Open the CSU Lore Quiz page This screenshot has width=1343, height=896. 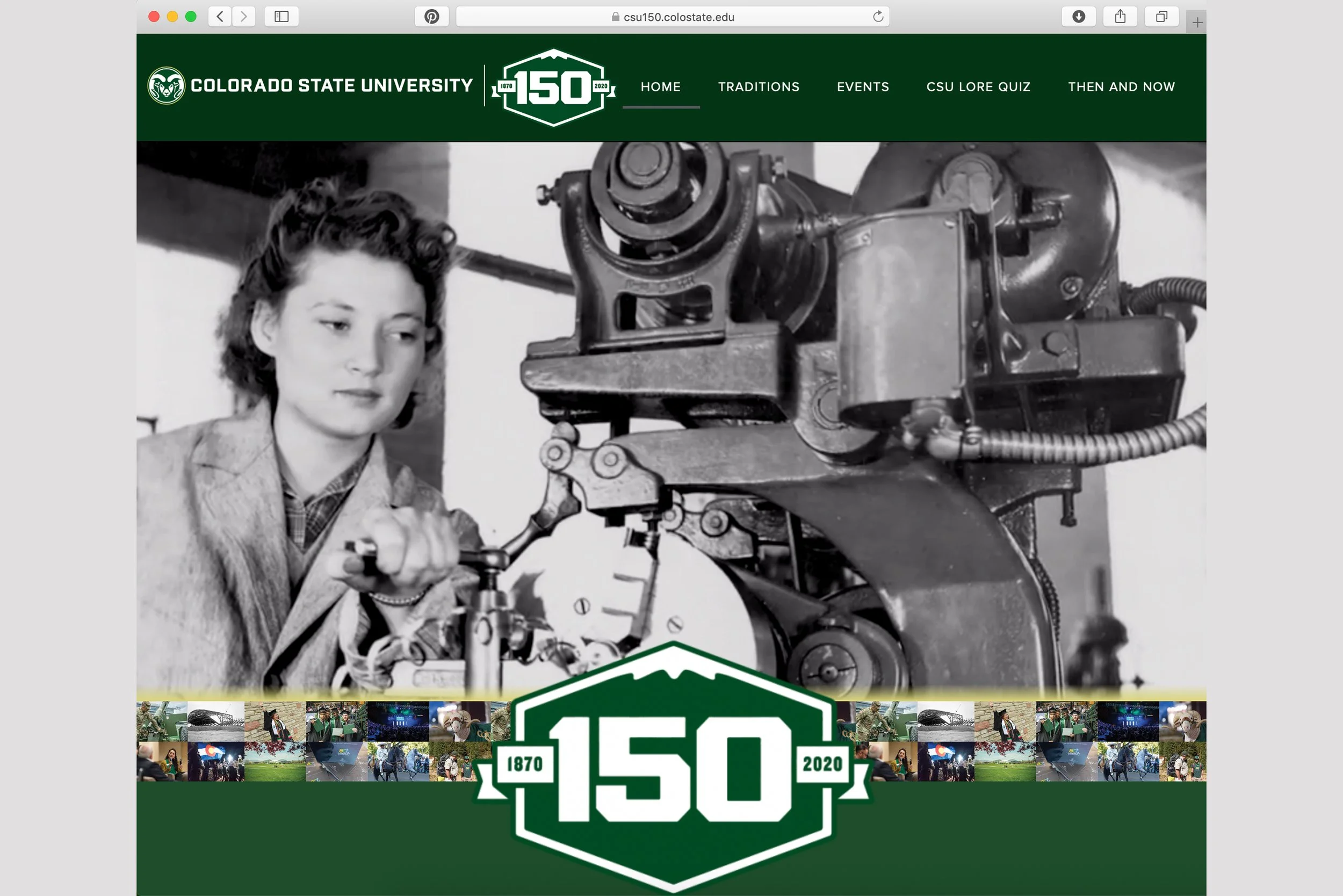click(x=978, y=87)
